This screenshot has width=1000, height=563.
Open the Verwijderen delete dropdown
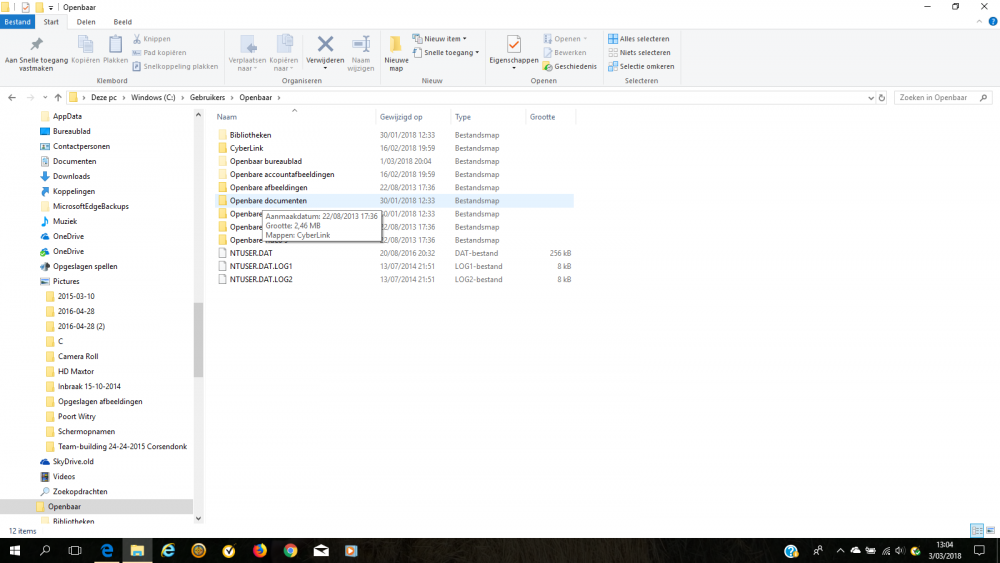(x=325, y=66)
